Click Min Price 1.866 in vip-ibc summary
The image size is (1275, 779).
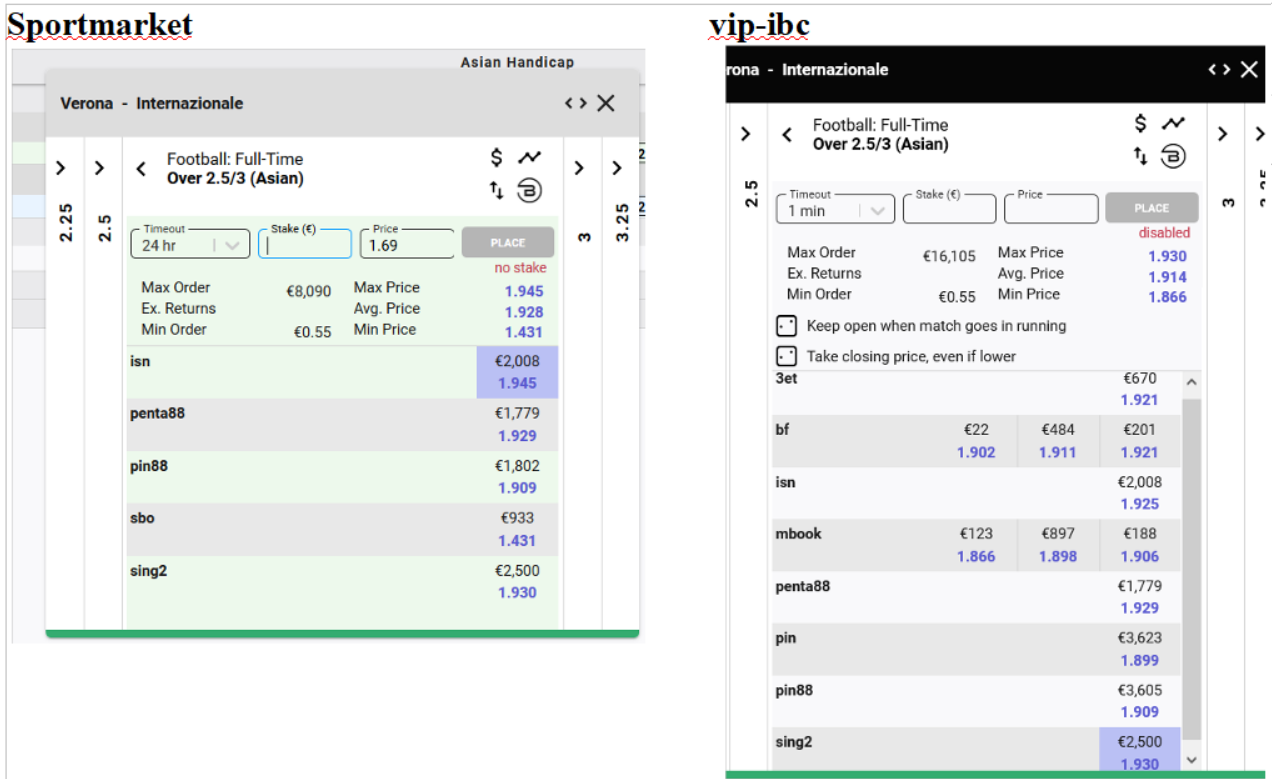tap(1168, 297)
